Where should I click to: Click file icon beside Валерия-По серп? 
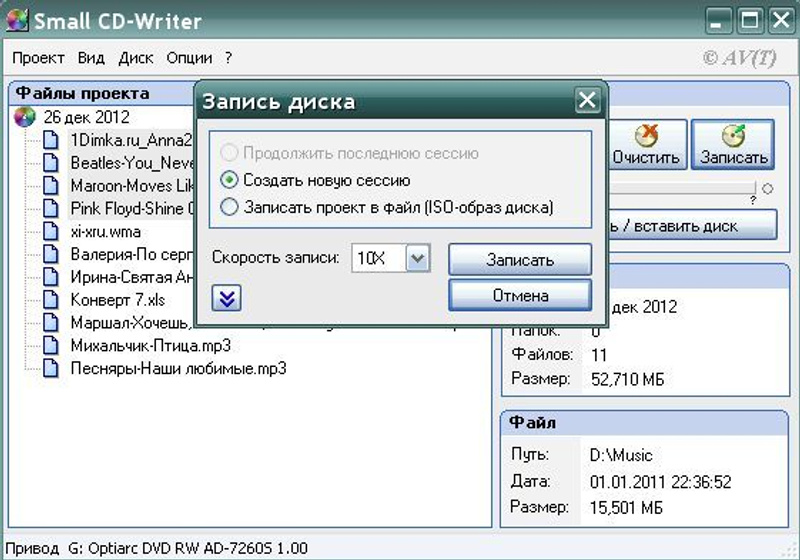pos(51,254)
